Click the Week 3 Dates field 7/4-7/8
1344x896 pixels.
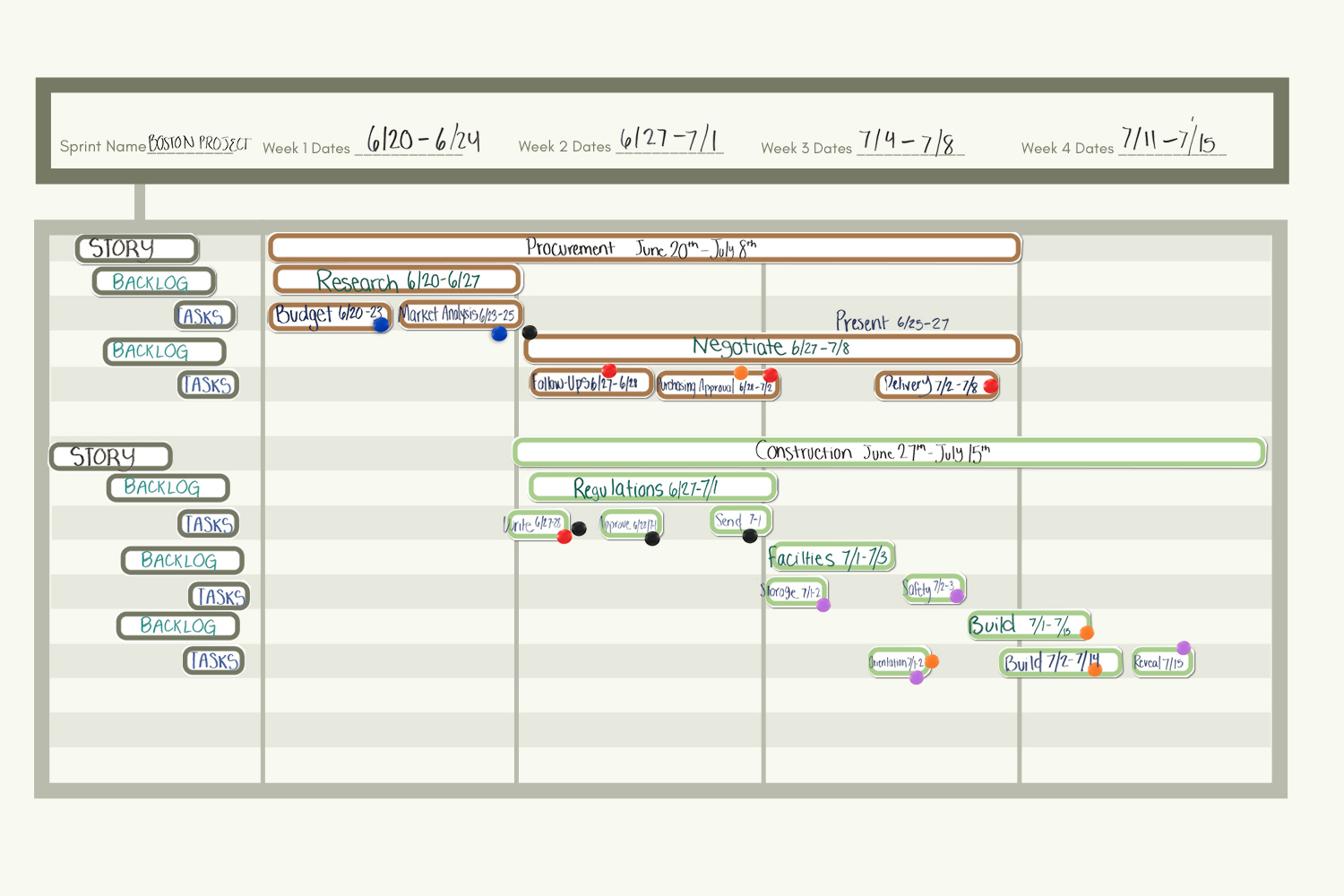(x=909, y=141)
